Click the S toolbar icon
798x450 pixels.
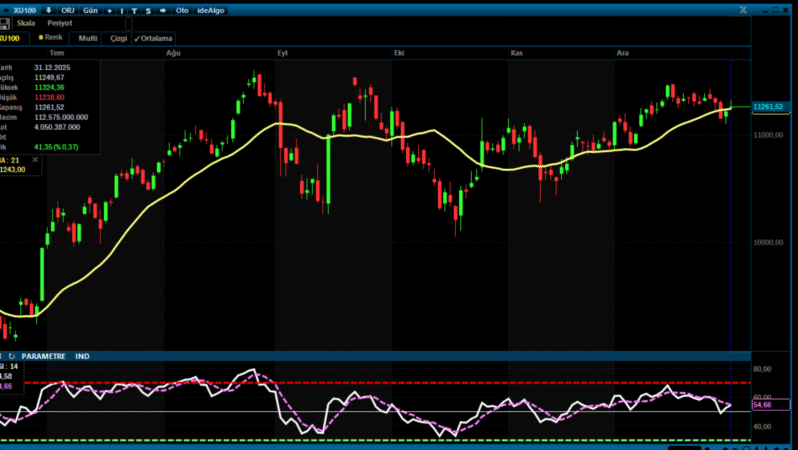(148, 11)
